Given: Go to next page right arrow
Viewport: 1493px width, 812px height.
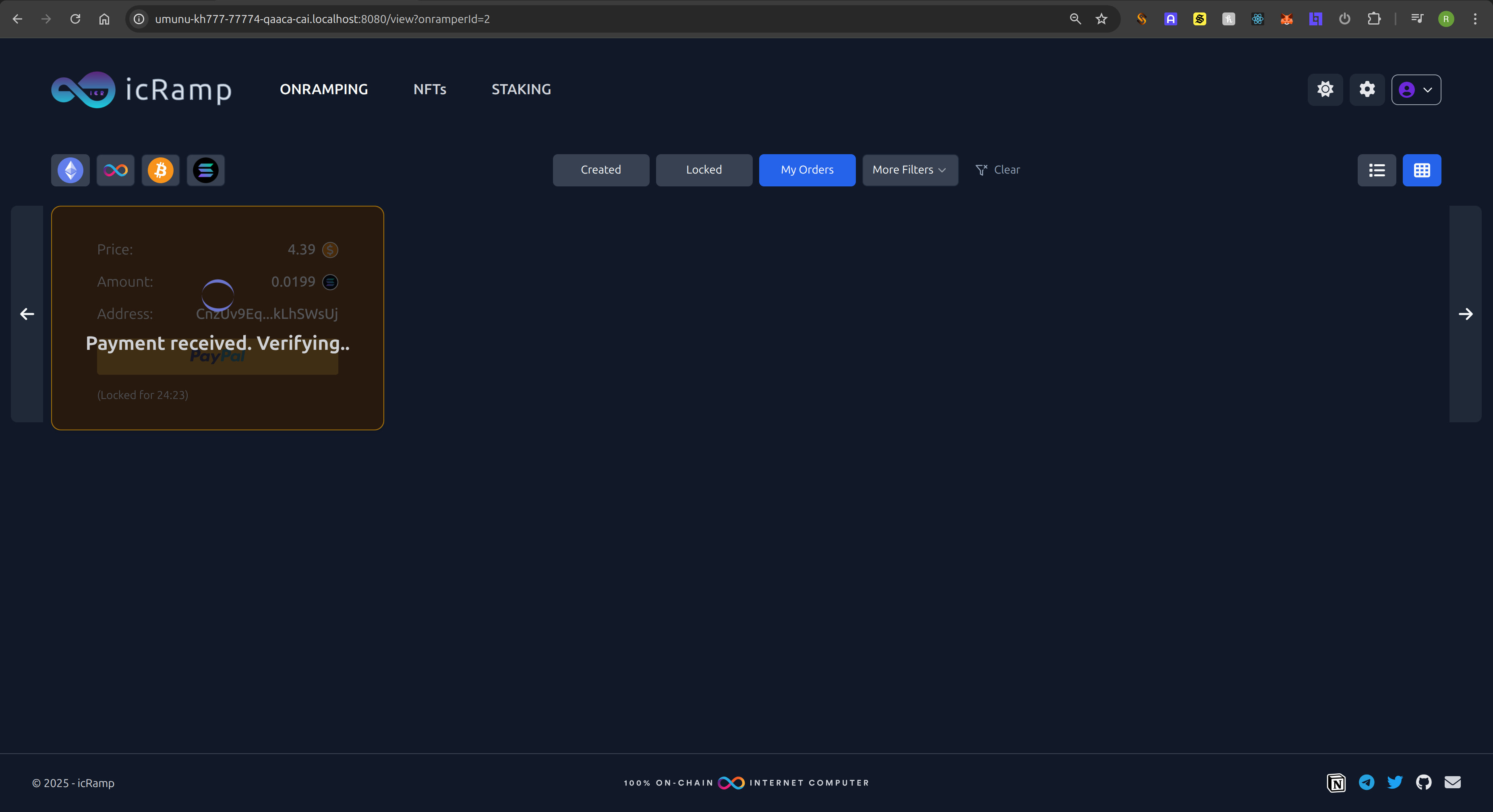Looking at the screenshot, I should pos(1465,314).
